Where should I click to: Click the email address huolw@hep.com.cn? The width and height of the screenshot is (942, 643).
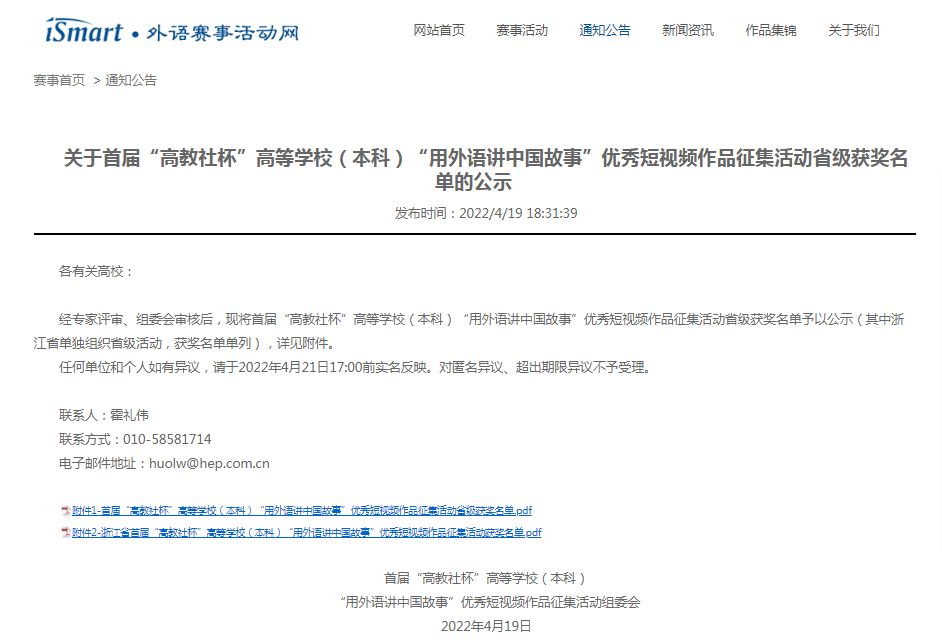[209, 463]
